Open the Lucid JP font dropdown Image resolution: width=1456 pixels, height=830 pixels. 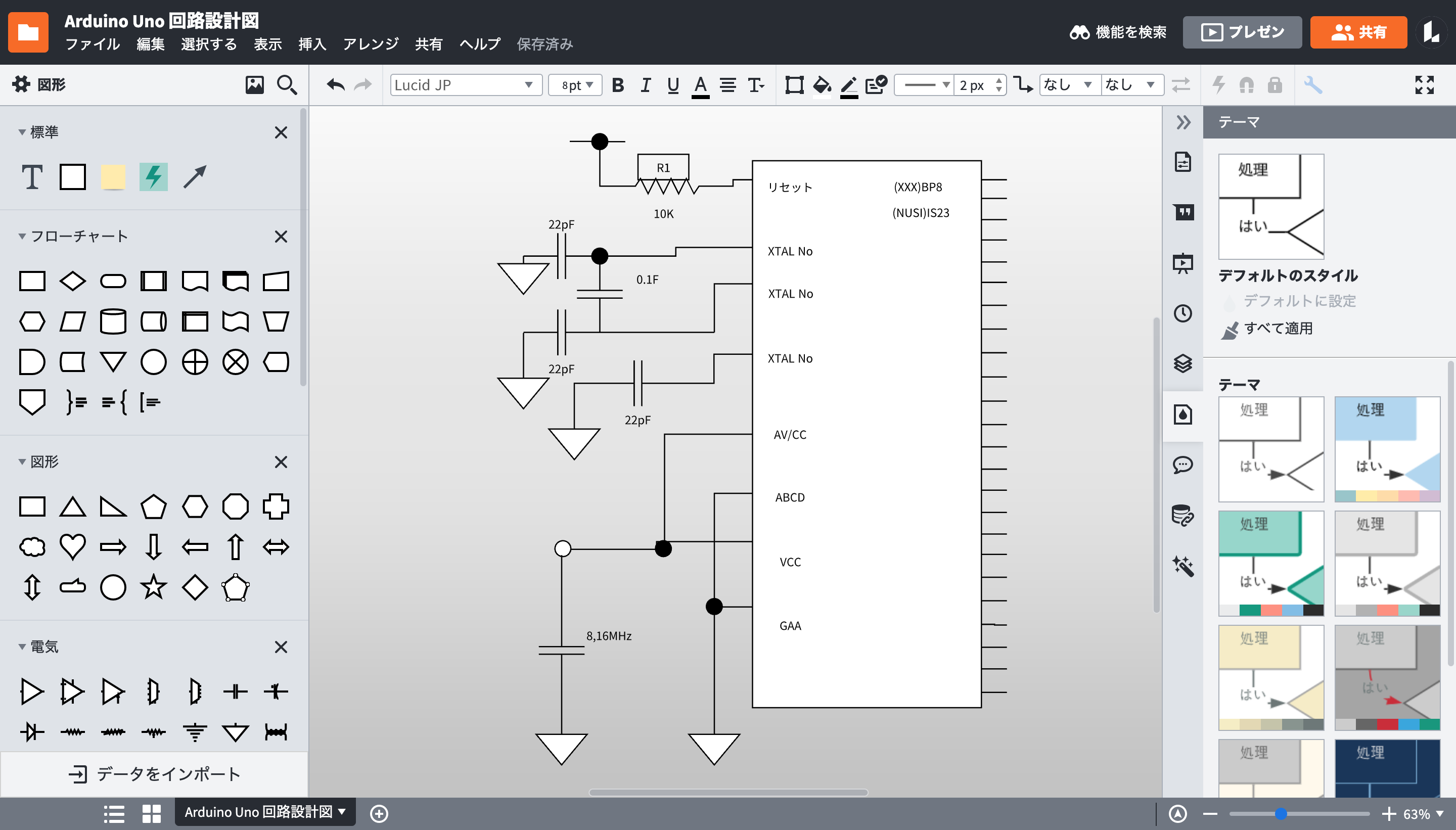[x=465, y=85]
